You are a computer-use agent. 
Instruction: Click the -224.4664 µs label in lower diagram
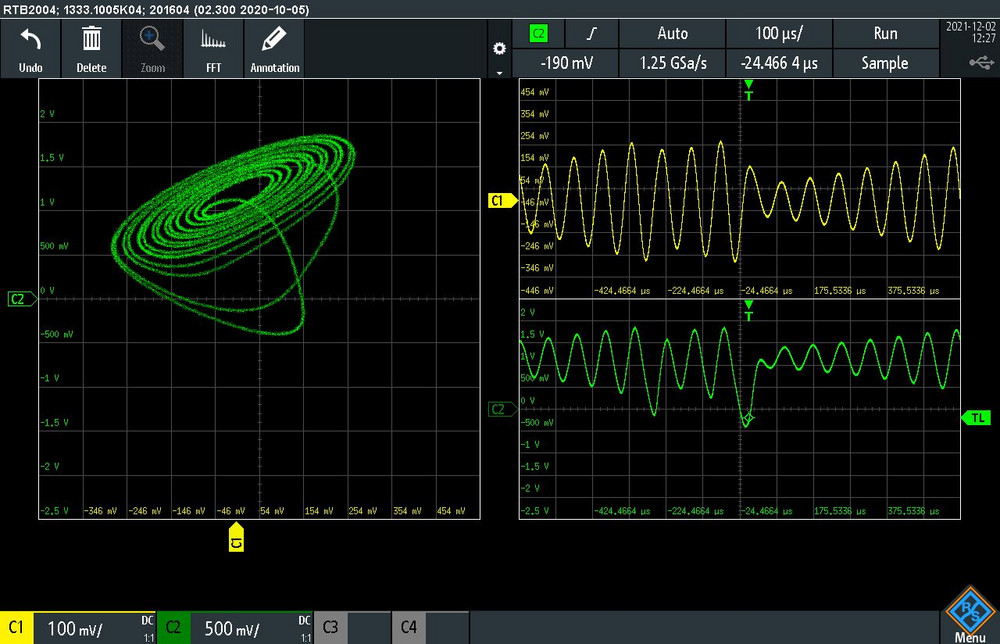coord(696,511)
